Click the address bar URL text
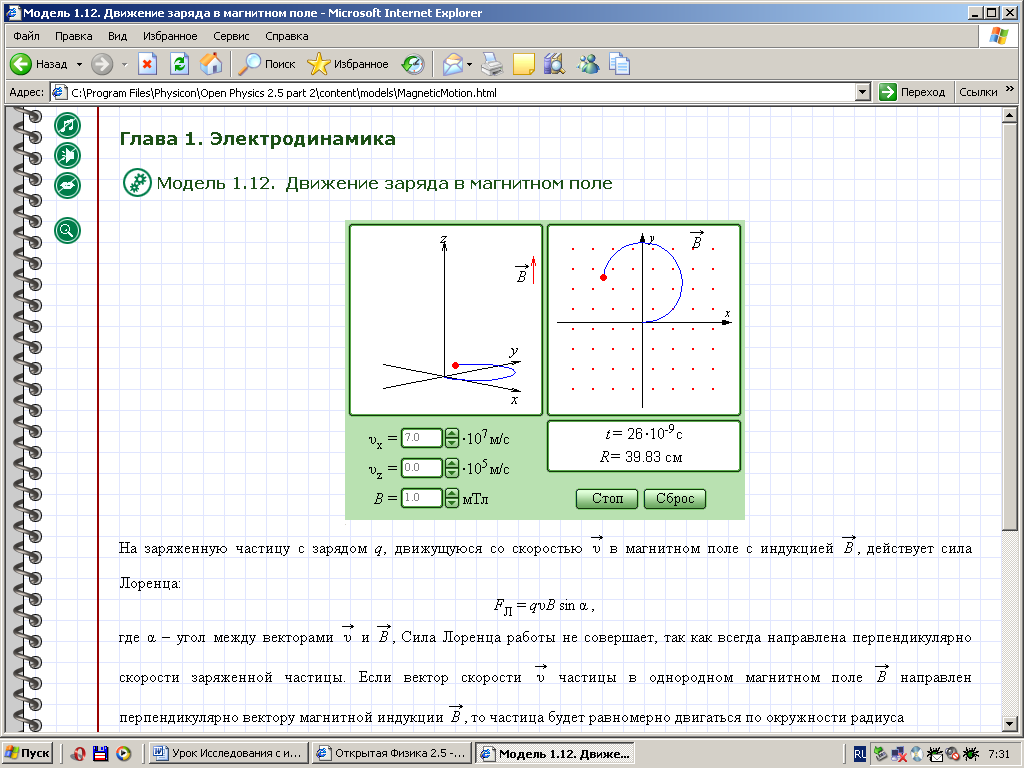The image size is (1024, 768). pyautogui.click(x=284, y=93)
